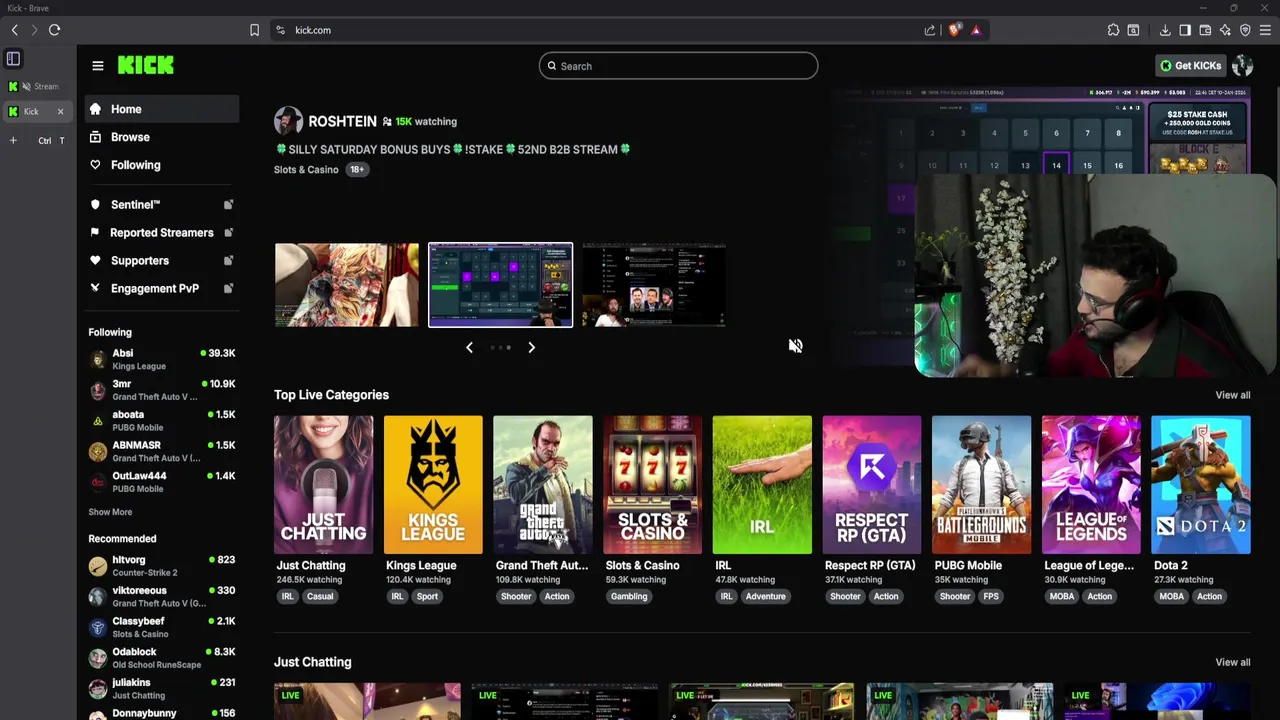Go to the Following page

click(162, 165)
